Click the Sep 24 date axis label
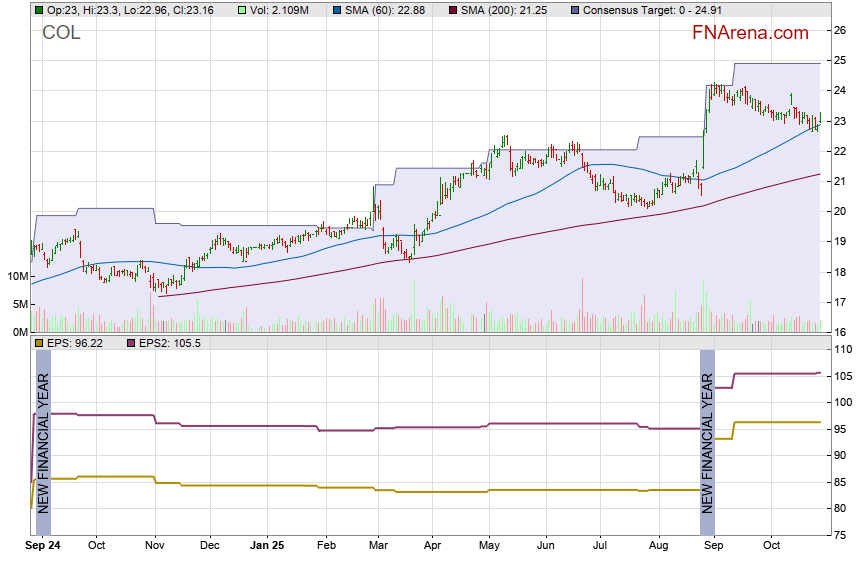This screenshot has width=859, height=566. click(43, 546)
